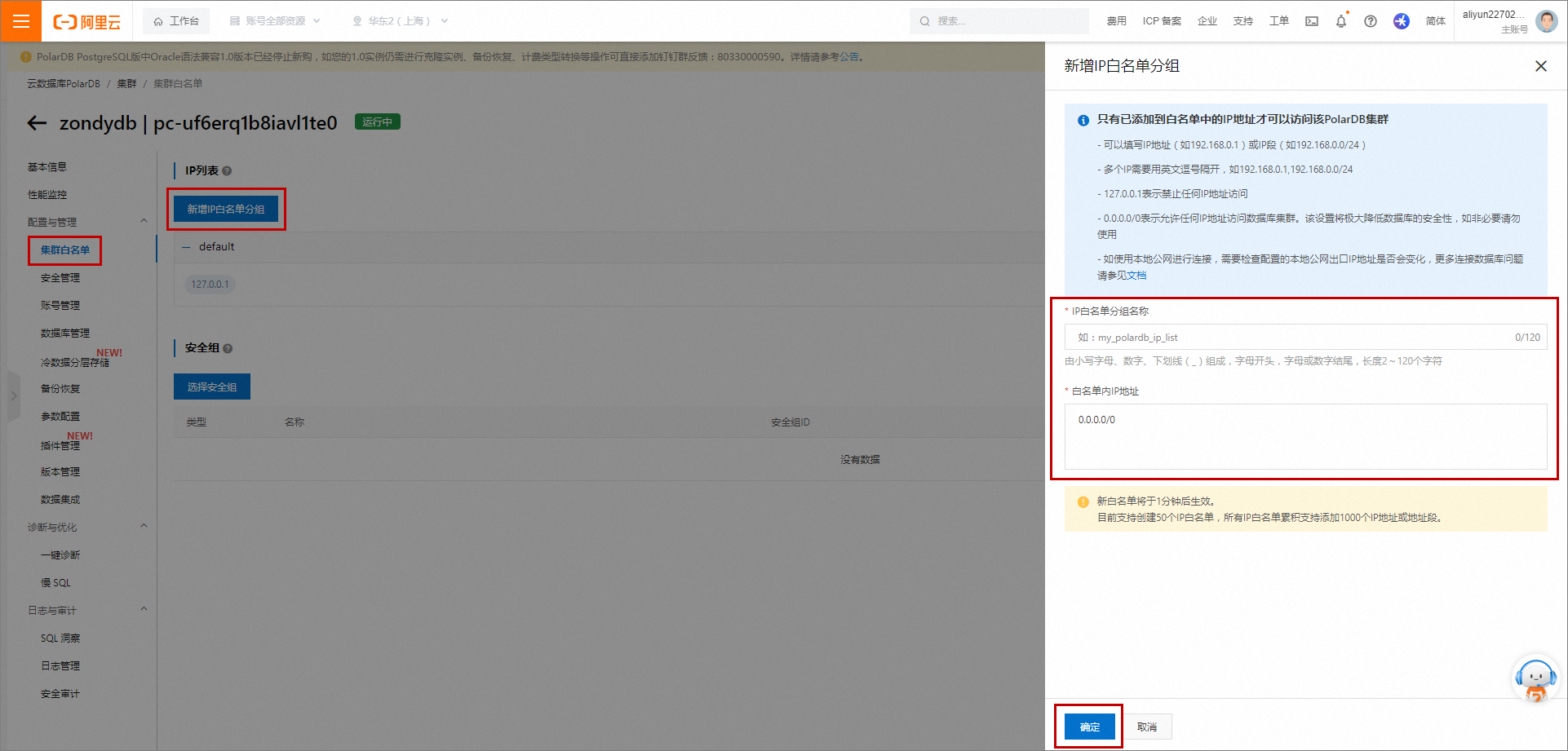
Task: Go back using the left arrow
Action: pyautogui.click(x=37, y=123)
